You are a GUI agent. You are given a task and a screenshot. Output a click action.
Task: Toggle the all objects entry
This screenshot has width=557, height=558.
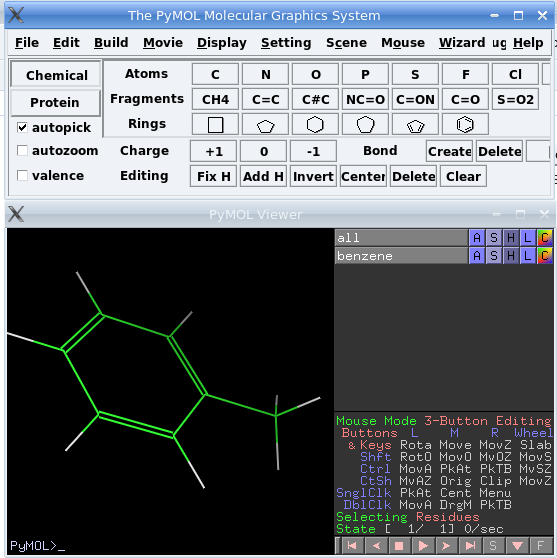pyautogui.click(x=401, y=237)
